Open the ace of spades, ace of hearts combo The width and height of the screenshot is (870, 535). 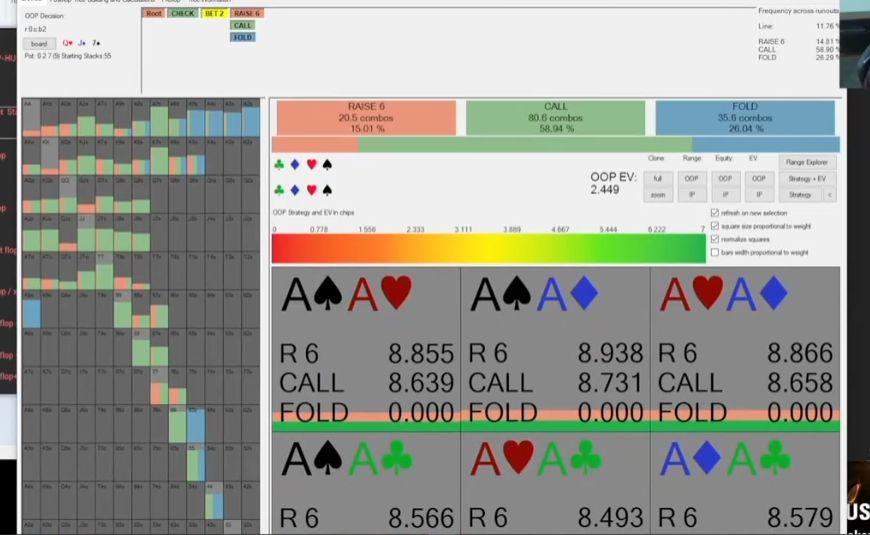pos(366,349)
